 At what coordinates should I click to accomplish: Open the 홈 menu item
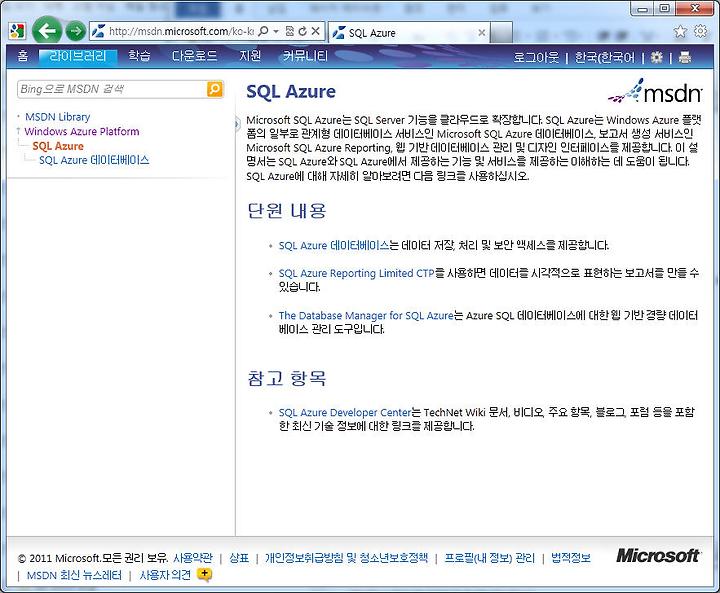22,56
